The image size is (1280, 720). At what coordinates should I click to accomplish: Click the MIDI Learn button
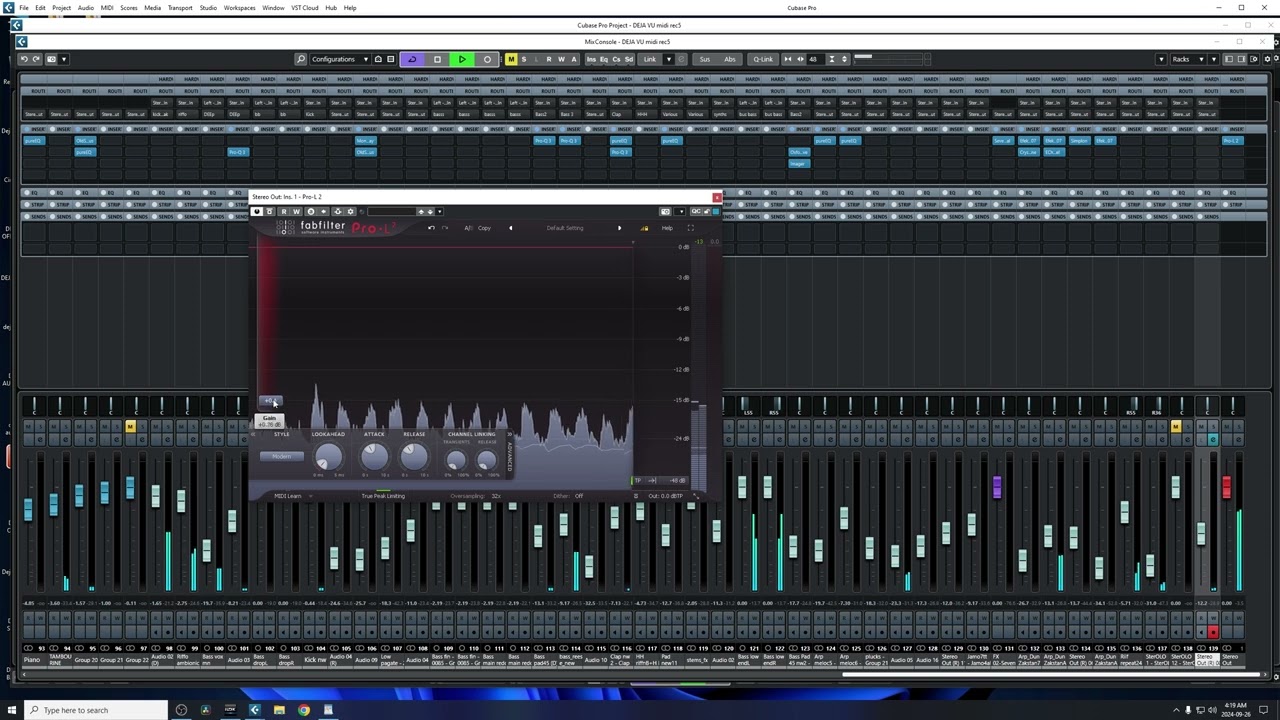pyautogui.click(x=288, y=496)
